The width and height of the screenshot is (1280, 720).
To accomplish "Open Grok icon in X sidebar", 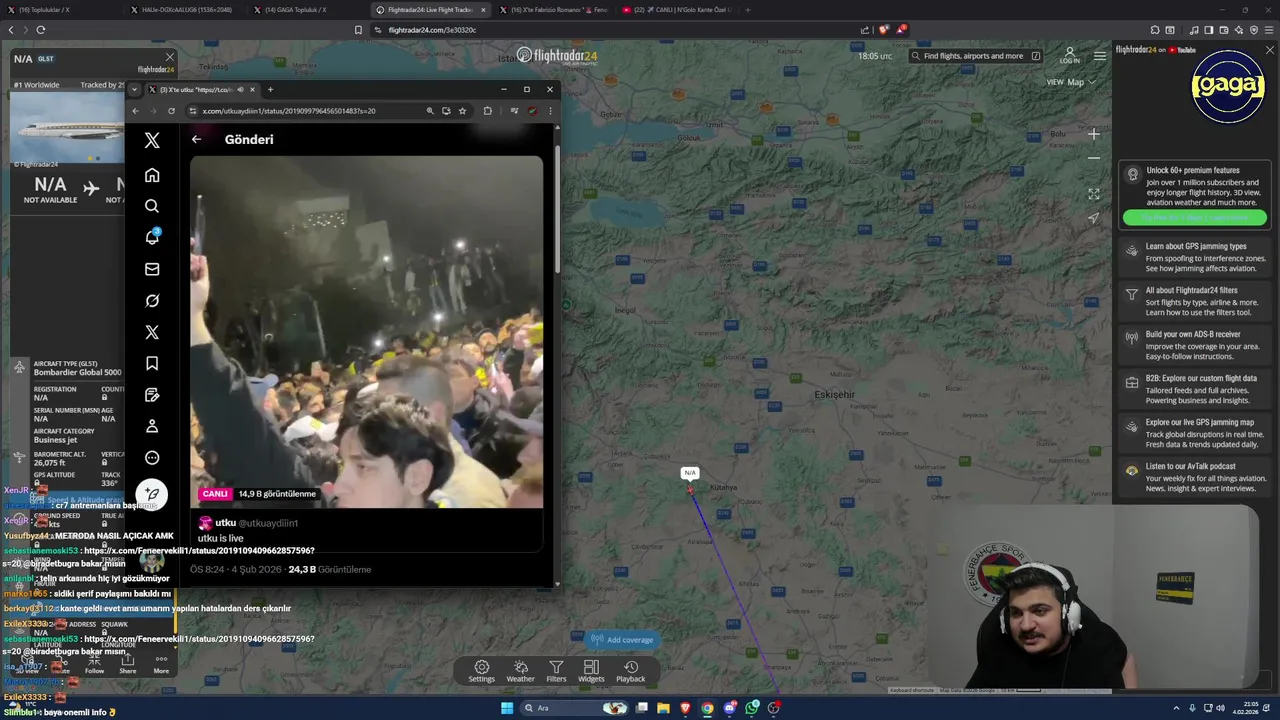I will pos(152,300).
